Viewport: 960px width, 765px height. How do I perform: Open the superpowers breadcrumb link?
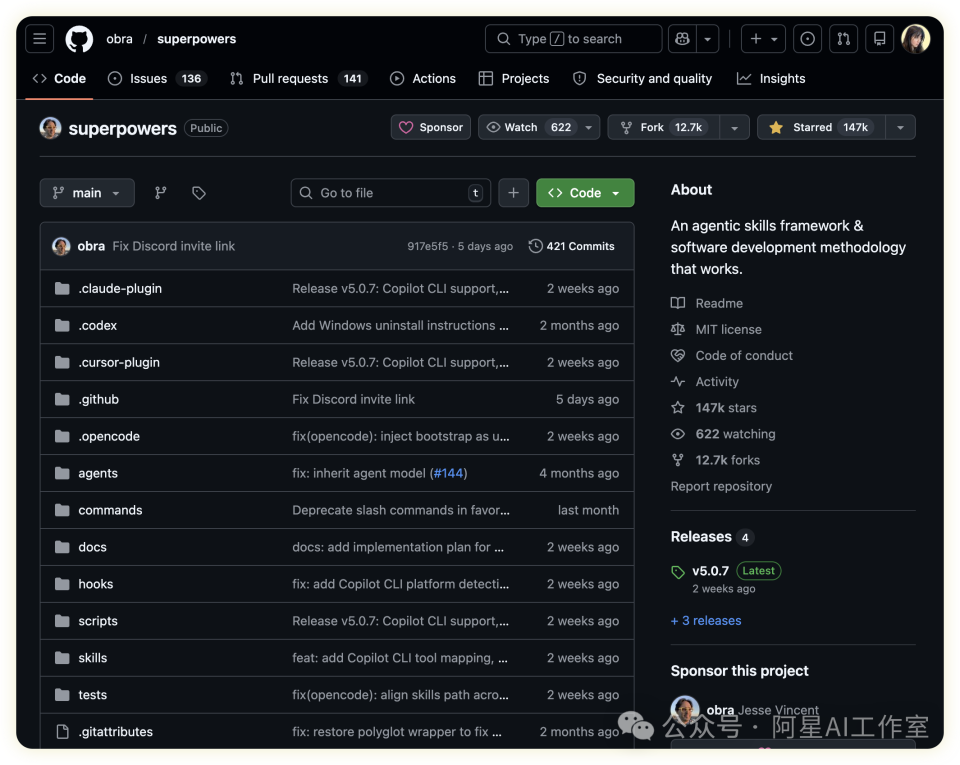point(197,39)
